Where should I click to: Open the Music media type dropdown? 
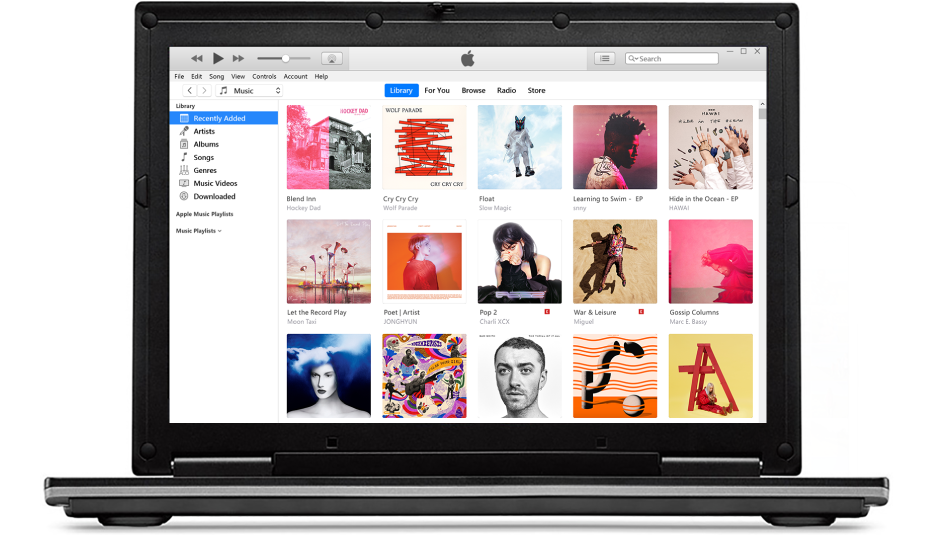[x=249, y=90]
